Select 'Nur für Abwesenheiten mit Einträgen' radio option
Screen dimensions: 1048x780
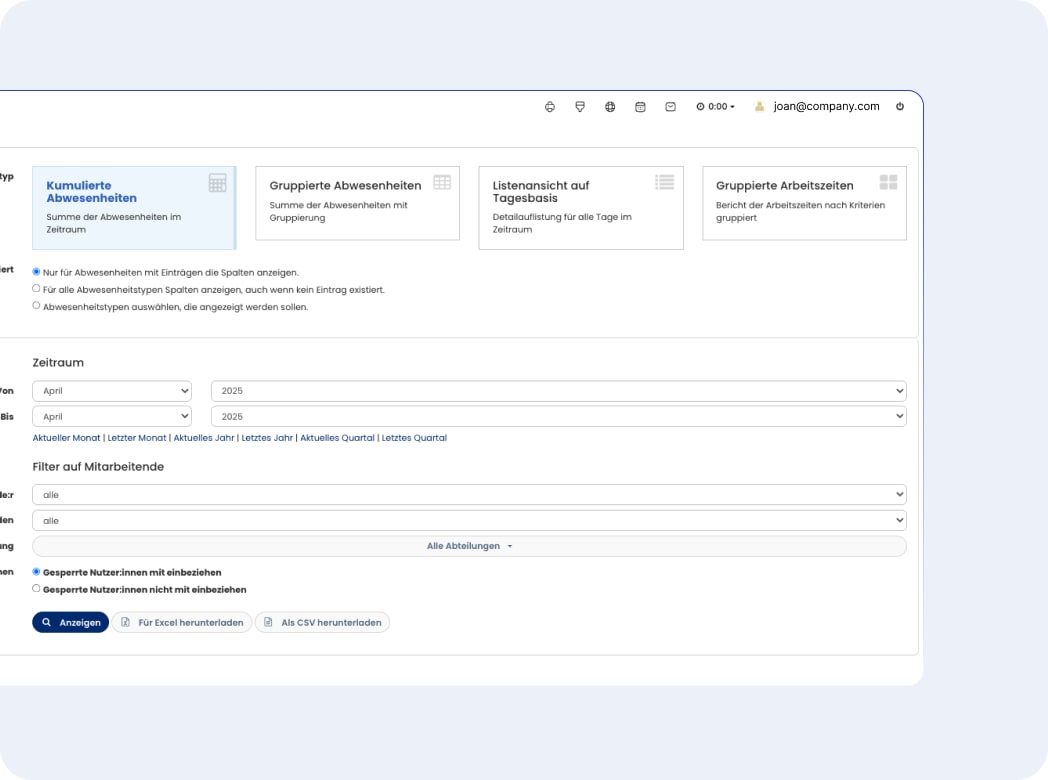coord(37,271)
